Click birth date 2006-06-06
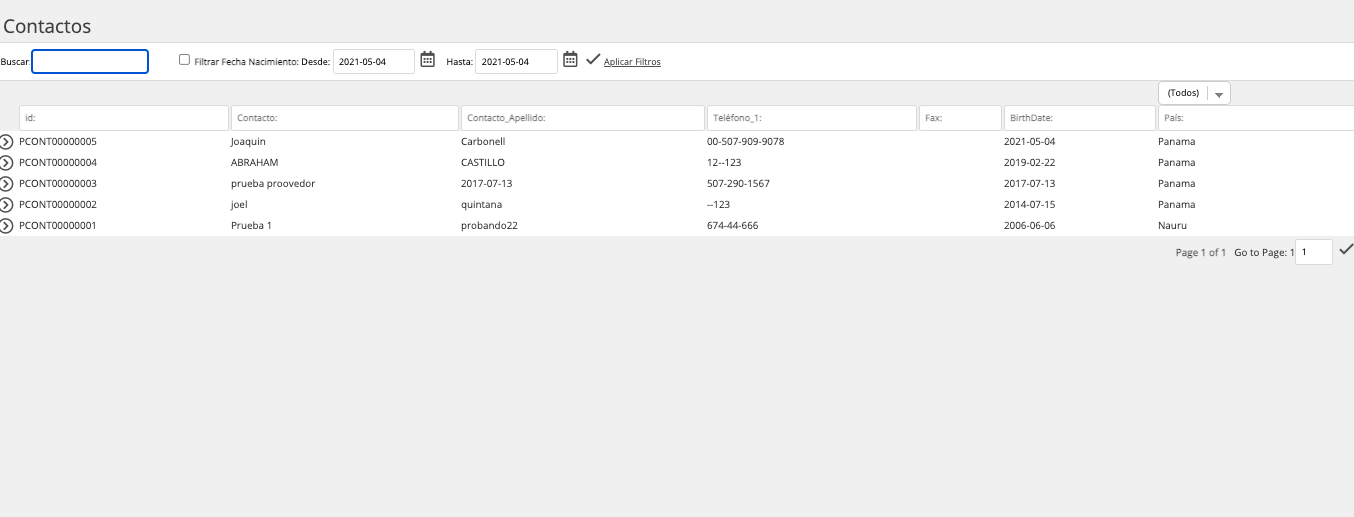 coord(1029,226)
